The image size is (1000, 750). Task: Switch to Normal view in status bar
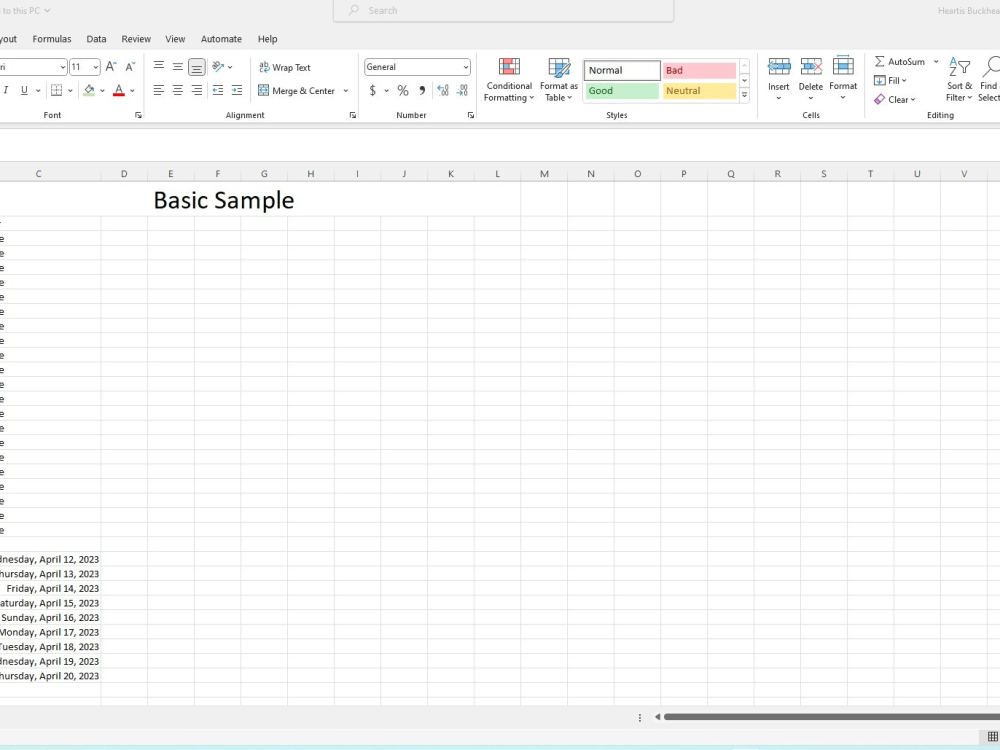[x=993, y=737]
